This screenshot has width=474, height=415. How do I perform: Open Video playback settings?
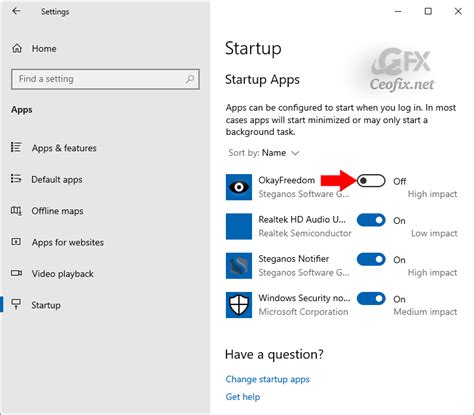[106, 274]
